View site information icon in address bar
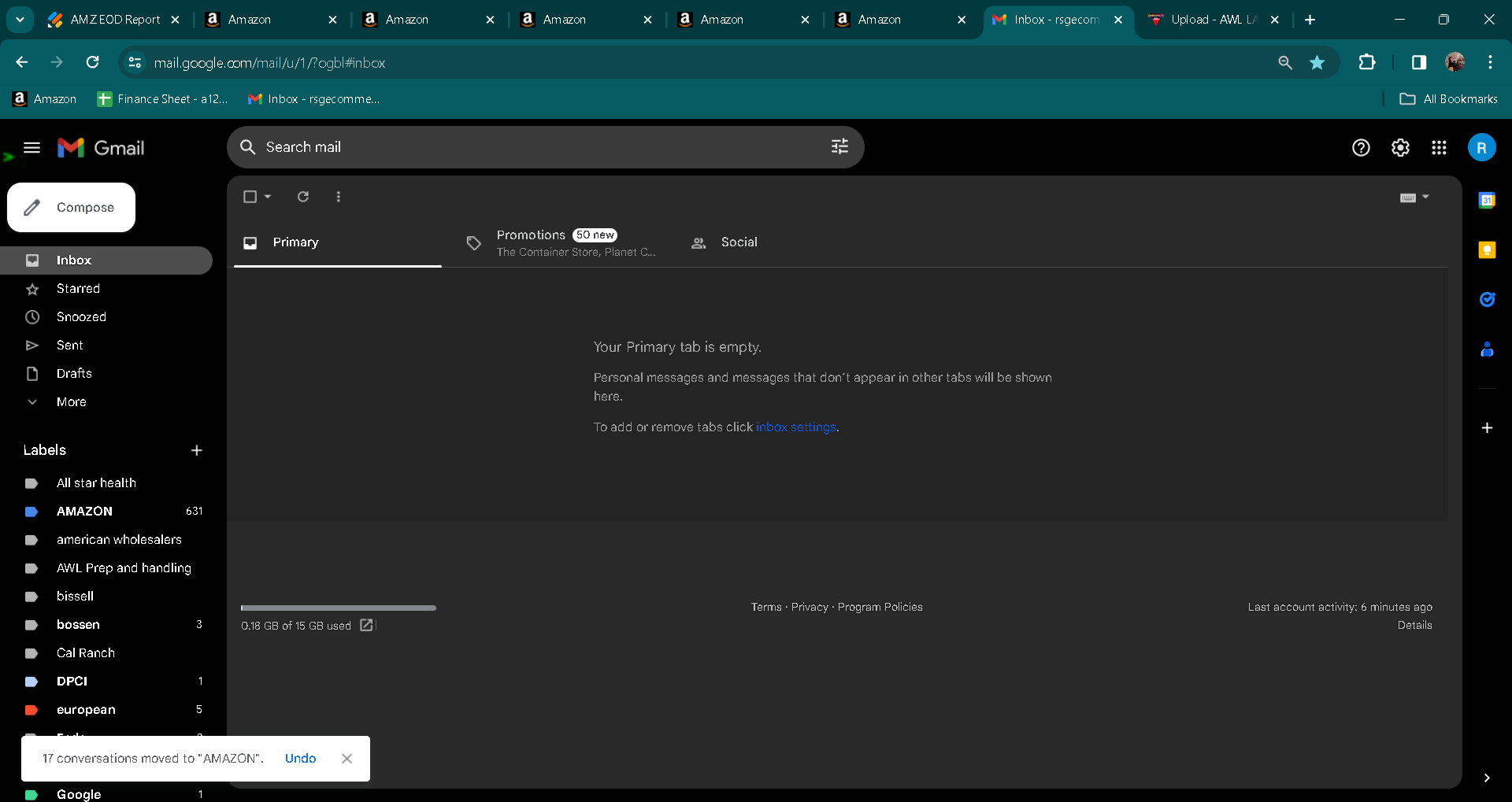This screenshot has height=802, width=1512. coord(135,62)
